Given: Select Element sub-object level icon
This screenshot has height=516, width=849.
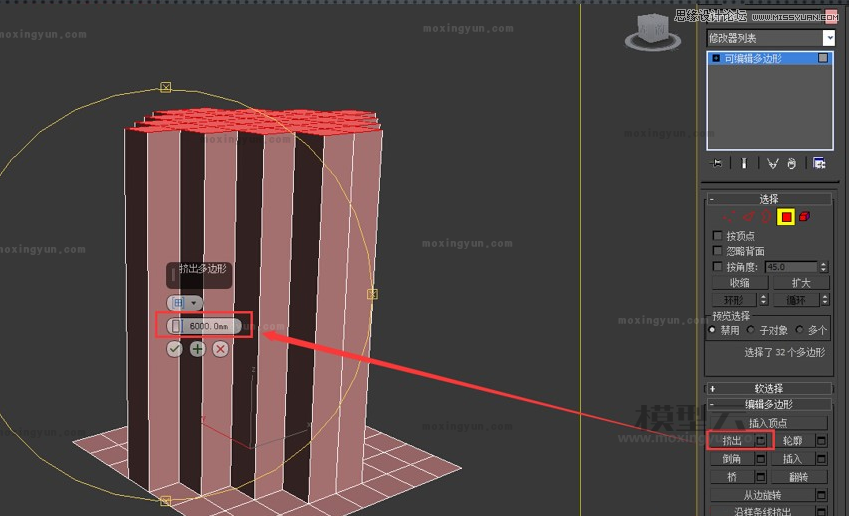Looking at the screenshot, I should pyautogui.click(x=804, y=217).
